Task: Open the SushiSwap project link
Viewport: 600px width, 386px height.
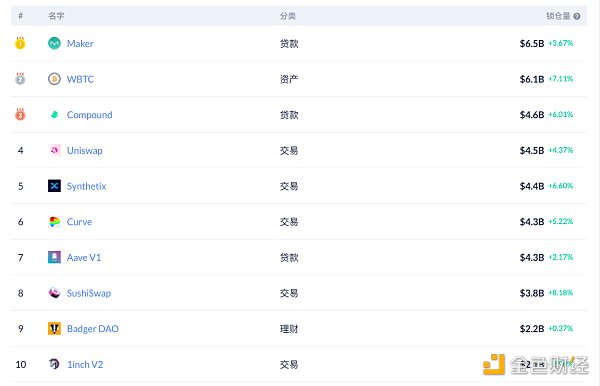Action: point(89,293)
